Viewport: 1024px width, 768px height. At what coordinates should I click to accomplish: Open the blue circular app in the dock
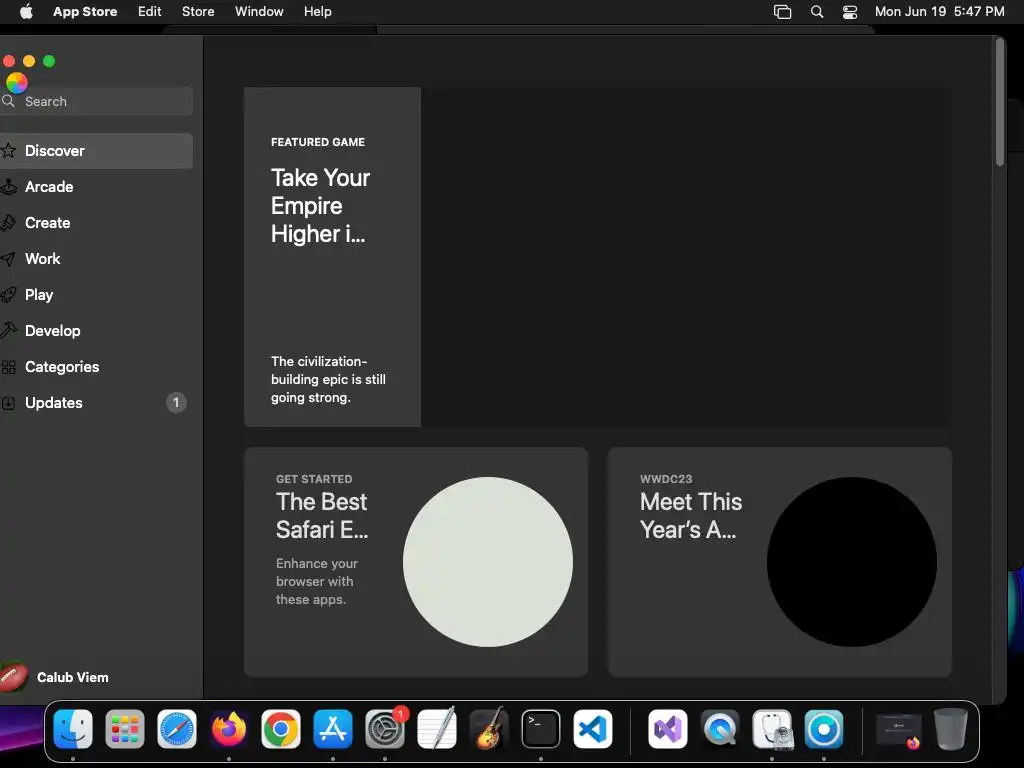pyautogui.click(x=824, y=729)
